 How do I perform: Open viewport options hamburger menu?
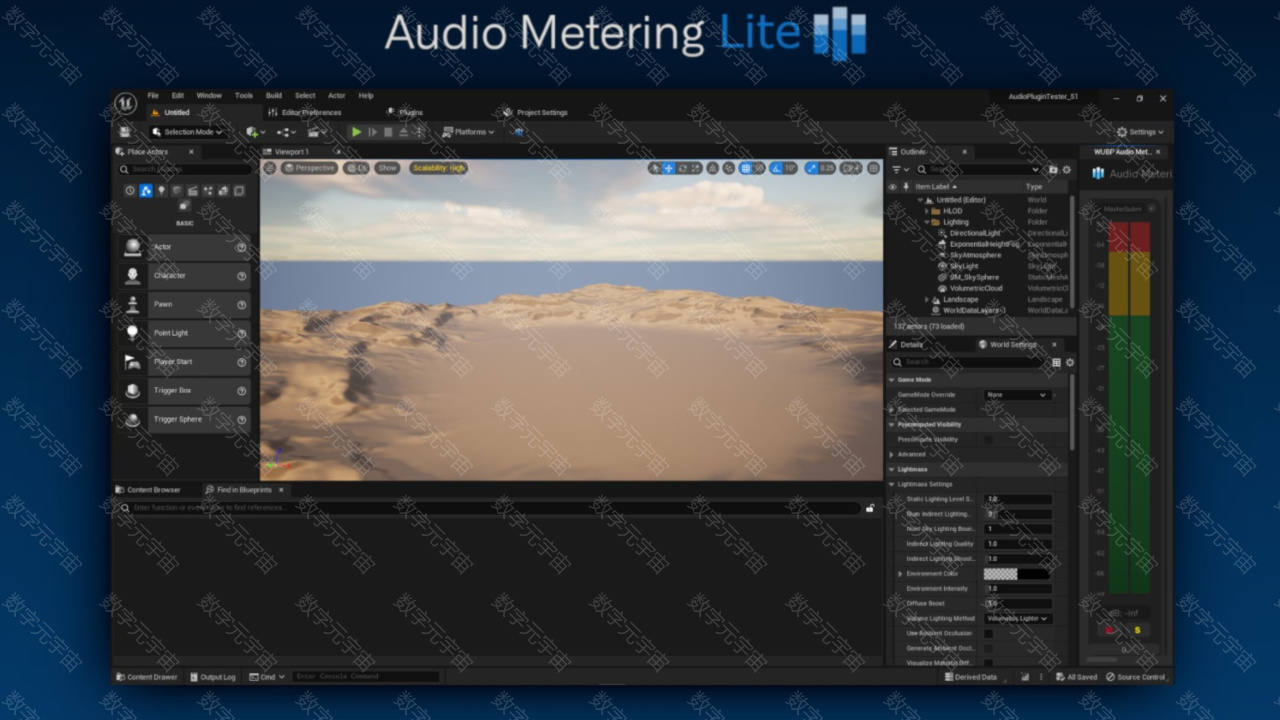click(269, 168)
